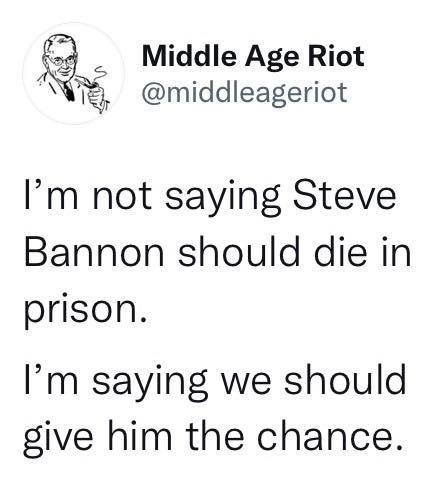
Task: Click the Middle Age Riot display name
Action: click(x=253, y=56)
